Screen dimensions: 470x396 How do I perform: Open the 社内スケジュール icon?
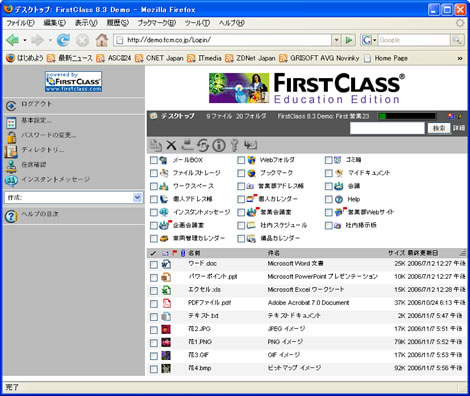coord(251,225)
